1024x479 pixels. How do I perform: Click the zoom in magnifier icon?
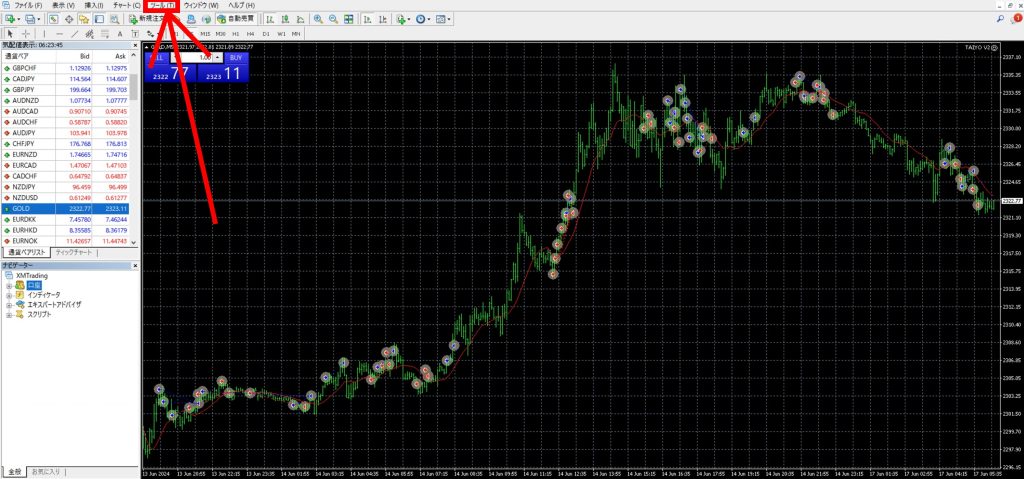318,19
